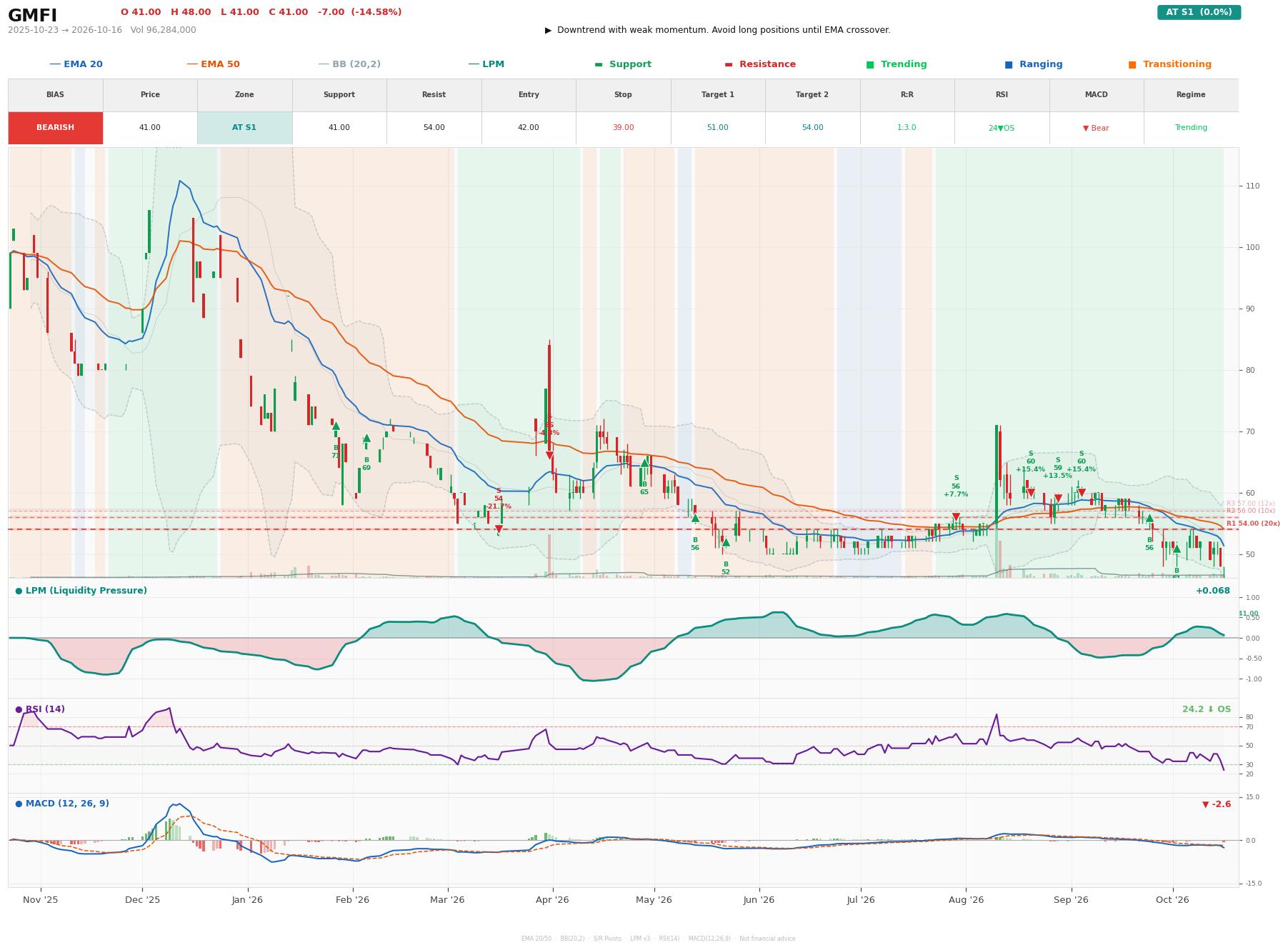Click the EMA 50 legend entry
The image size is (1288, 950).
213,64
